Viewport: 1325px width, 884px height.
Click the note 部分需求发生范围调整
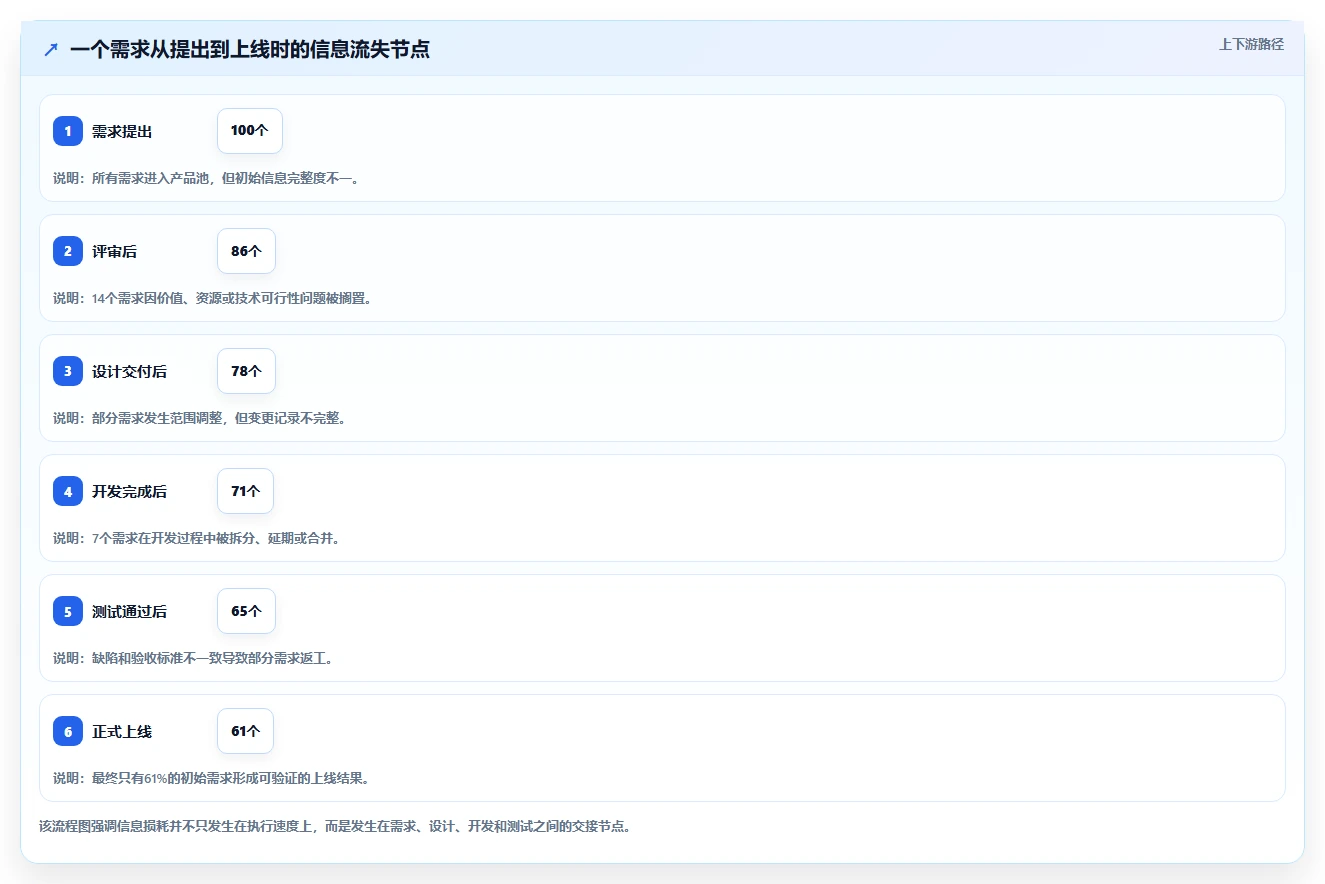(200, 418)
